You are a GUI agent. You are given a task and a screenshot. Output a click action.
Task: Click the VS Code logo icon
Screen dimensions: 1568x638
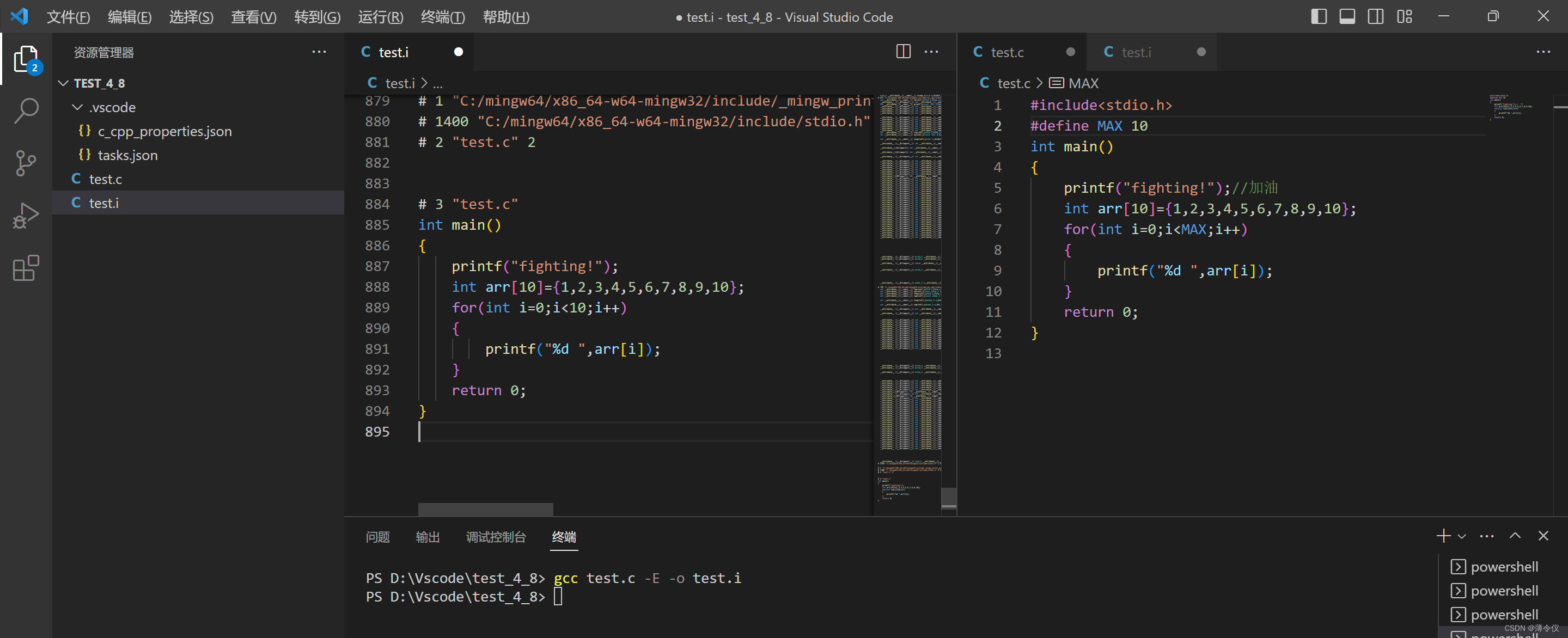click(20, 16)
